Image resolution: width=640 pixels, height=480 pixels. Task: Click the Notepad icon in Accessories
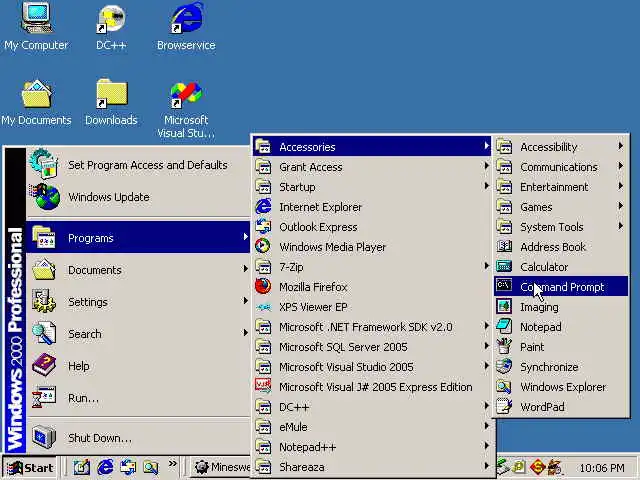click(x=504, y=326)
